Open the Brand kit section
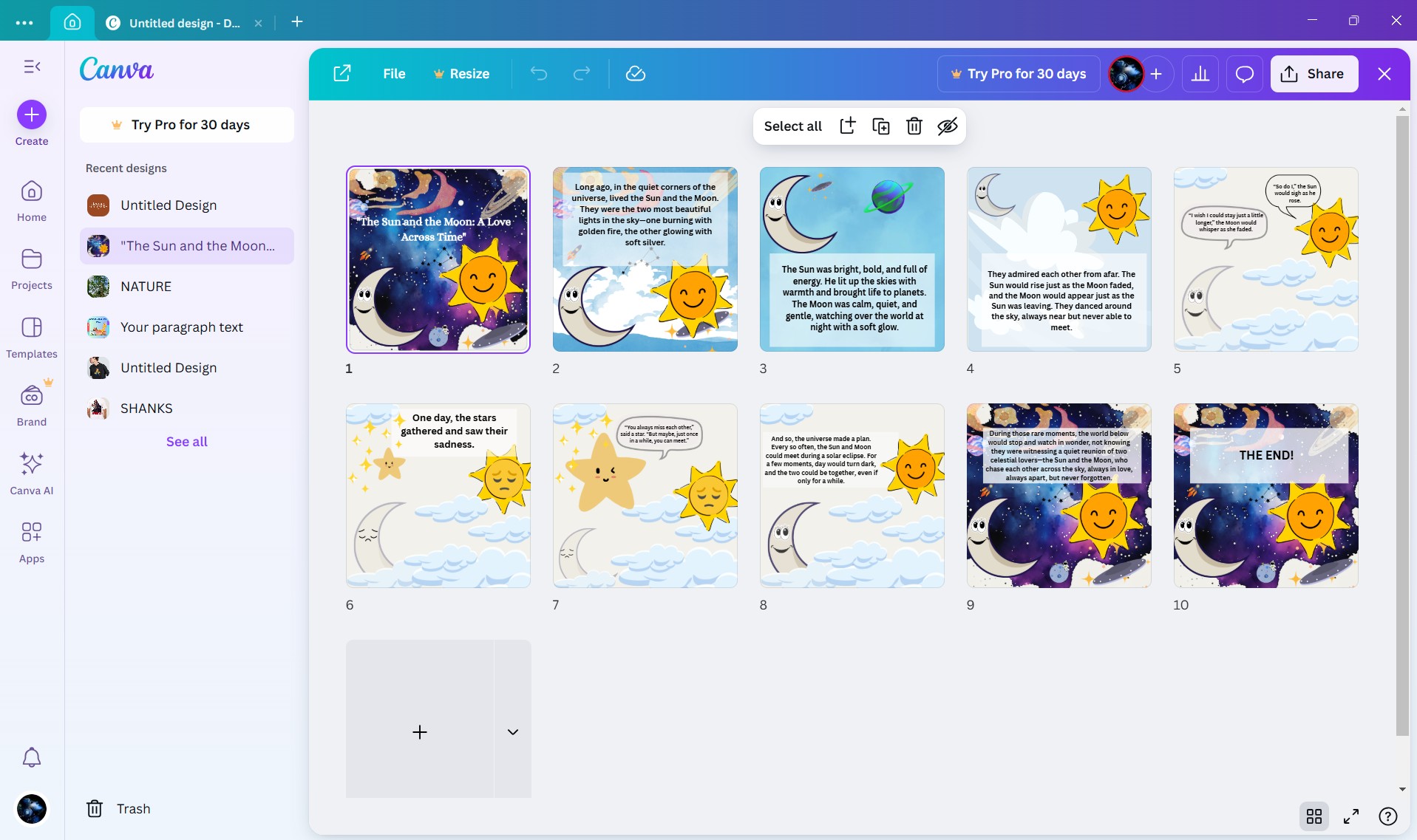This screenshot has height=840, width=1417. click(32, 406)
